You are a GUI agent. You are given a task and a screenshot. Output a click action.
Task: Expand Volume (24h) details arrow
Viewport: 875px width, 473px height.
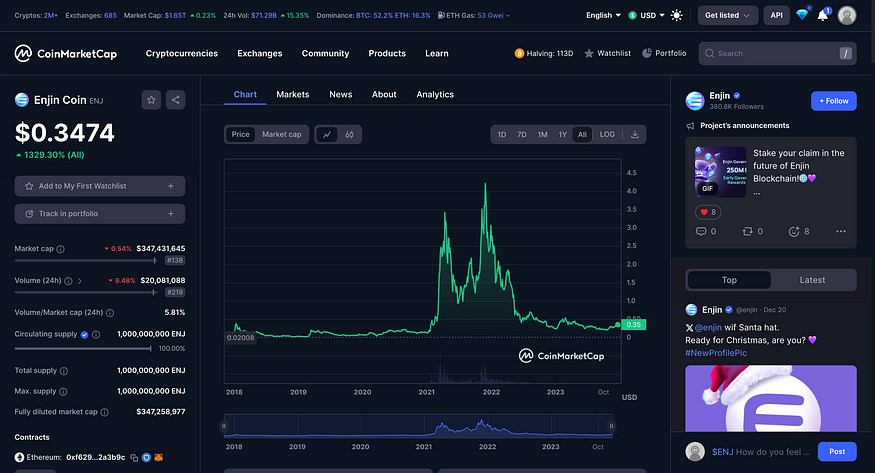(x=80, y=281)
